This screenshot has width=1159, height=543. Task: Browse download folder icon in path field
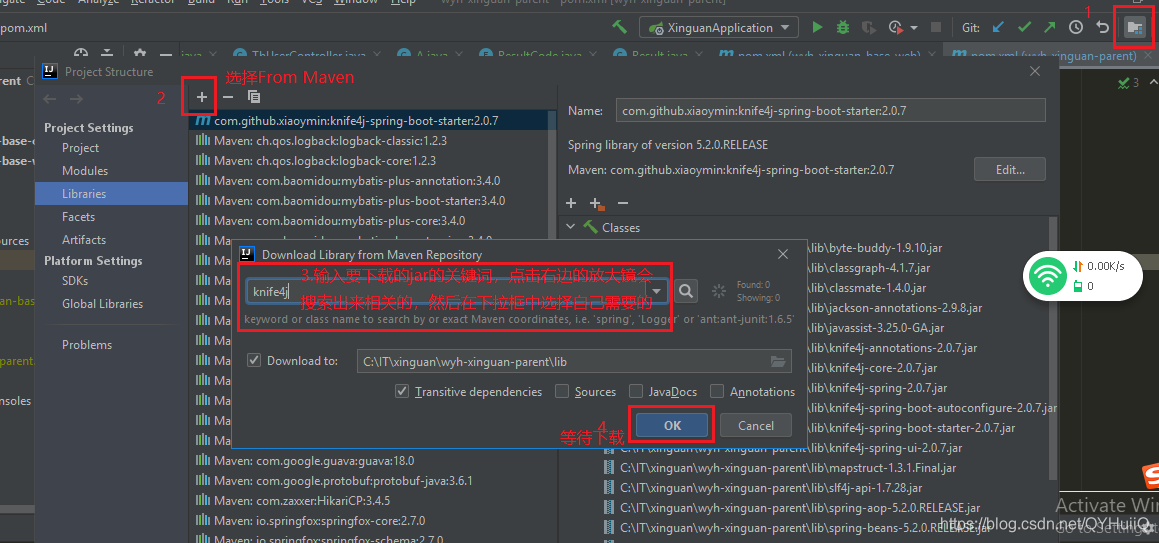[778, 361]
